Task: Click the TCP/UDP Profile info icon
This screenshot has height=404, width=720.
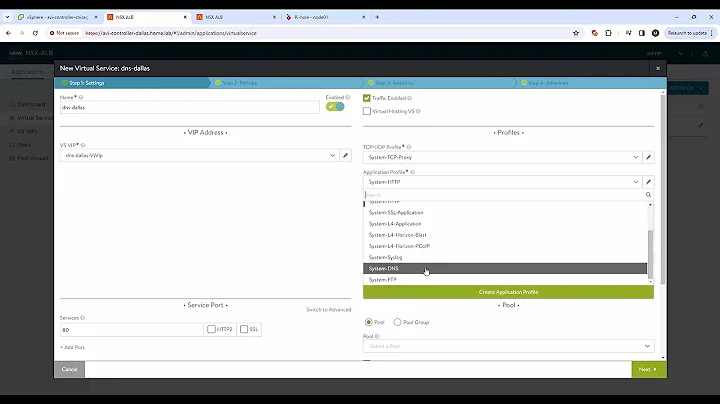Action: click(409, 147)
